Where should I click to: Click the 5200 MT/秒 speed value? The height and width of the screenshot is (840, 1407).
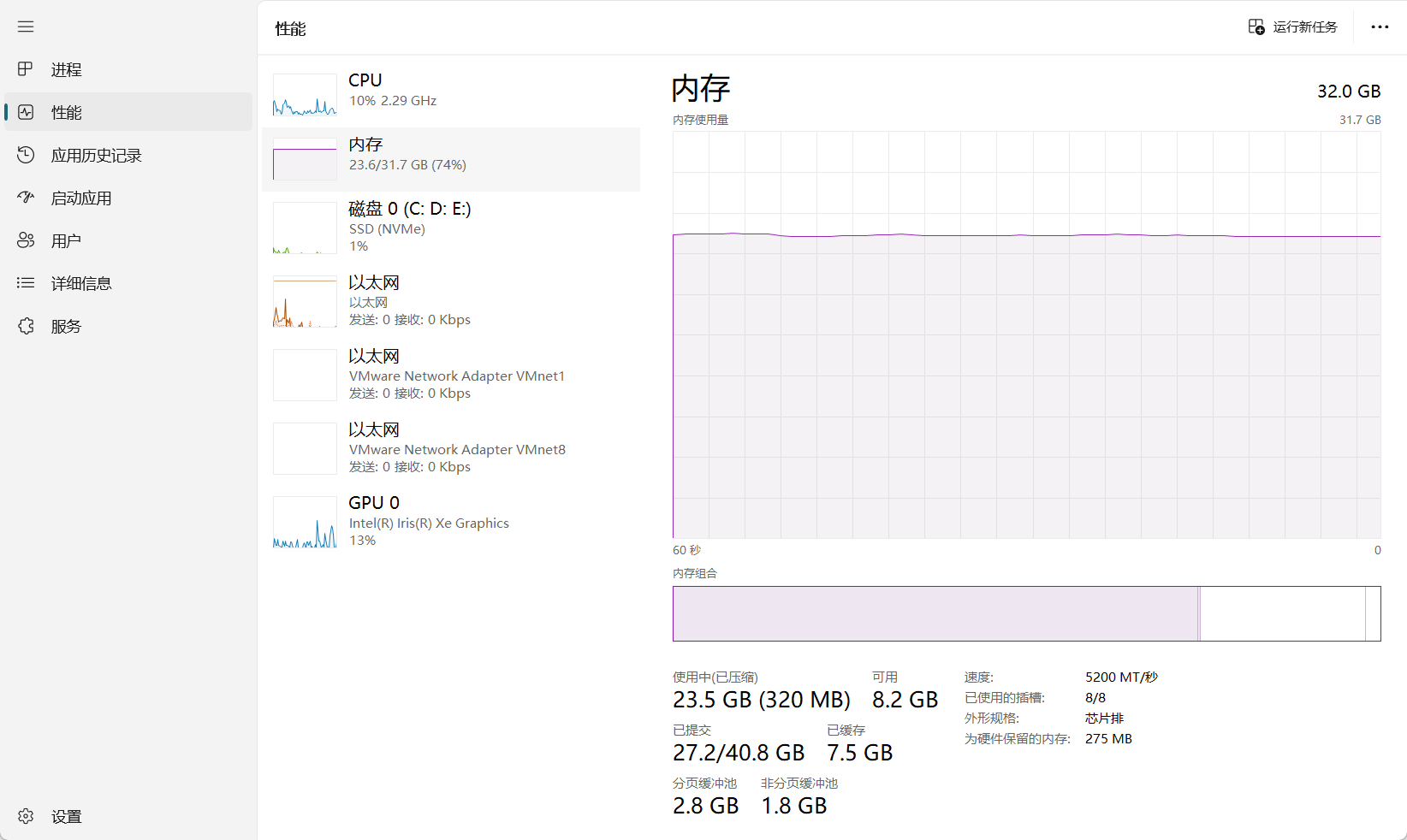[1121, 677]
